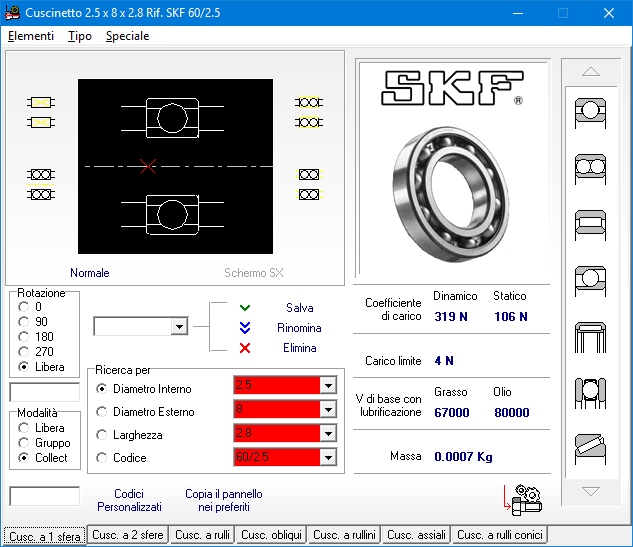Switch to Cusc. a 2 sfere tab

[128, 535]
